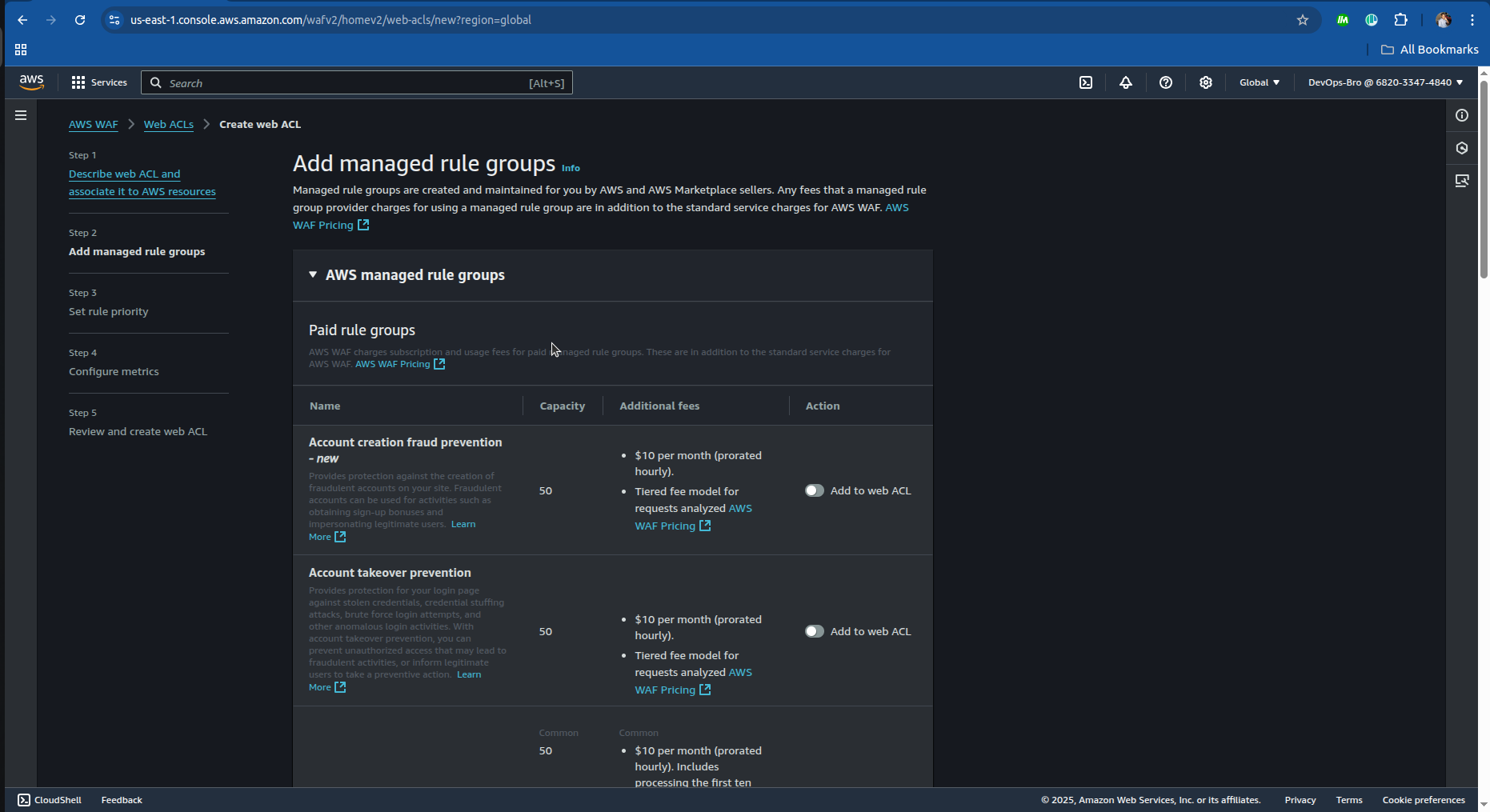The image size is (1490, 812).
Task: Open Web ACLs breadcrumb link
Action: pyautogui.click(x=169, y=124)
